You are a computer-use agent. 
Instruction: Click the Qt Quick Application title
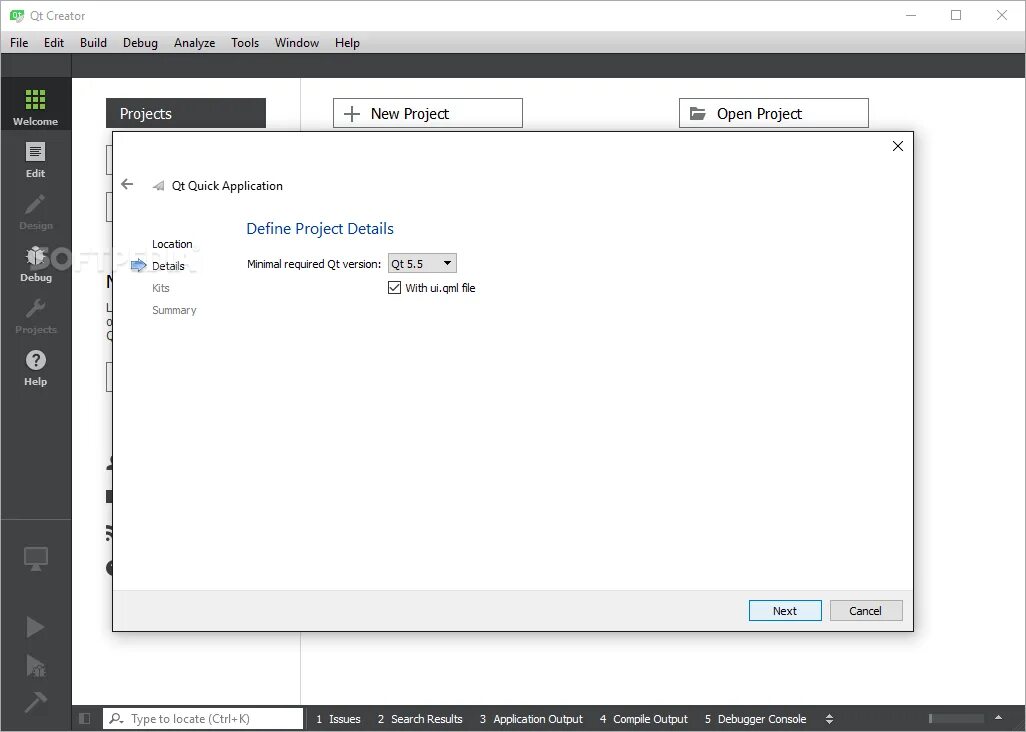pos(227,186)
